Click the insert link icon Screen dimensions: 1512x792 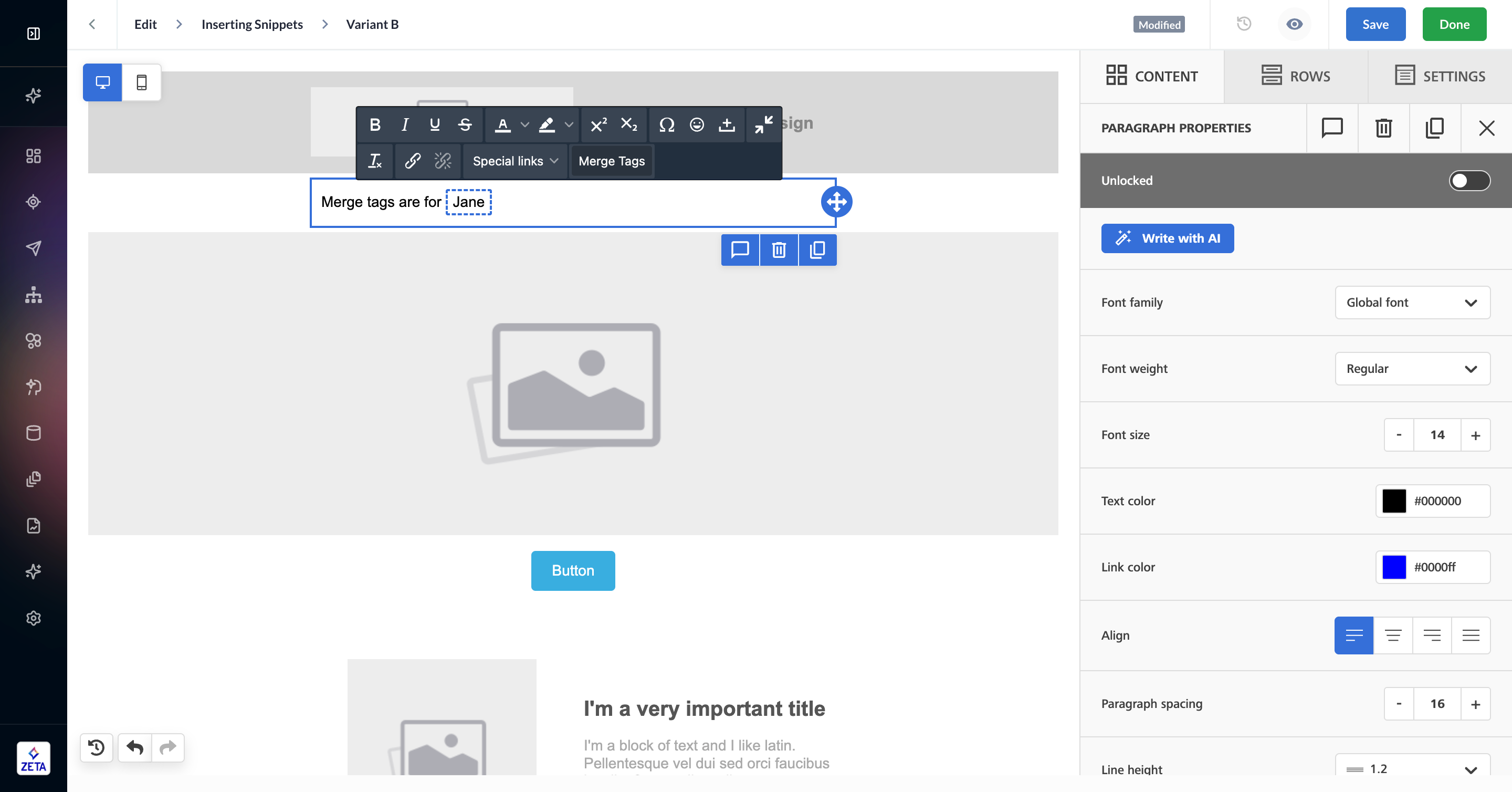413,160
